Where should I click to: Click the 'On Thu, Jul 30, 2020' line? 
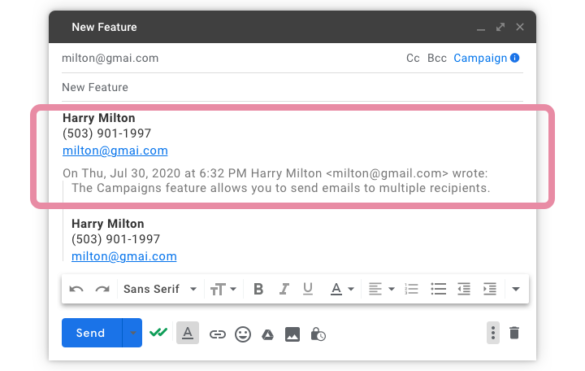pyautogui.click(x=275, y=174)
